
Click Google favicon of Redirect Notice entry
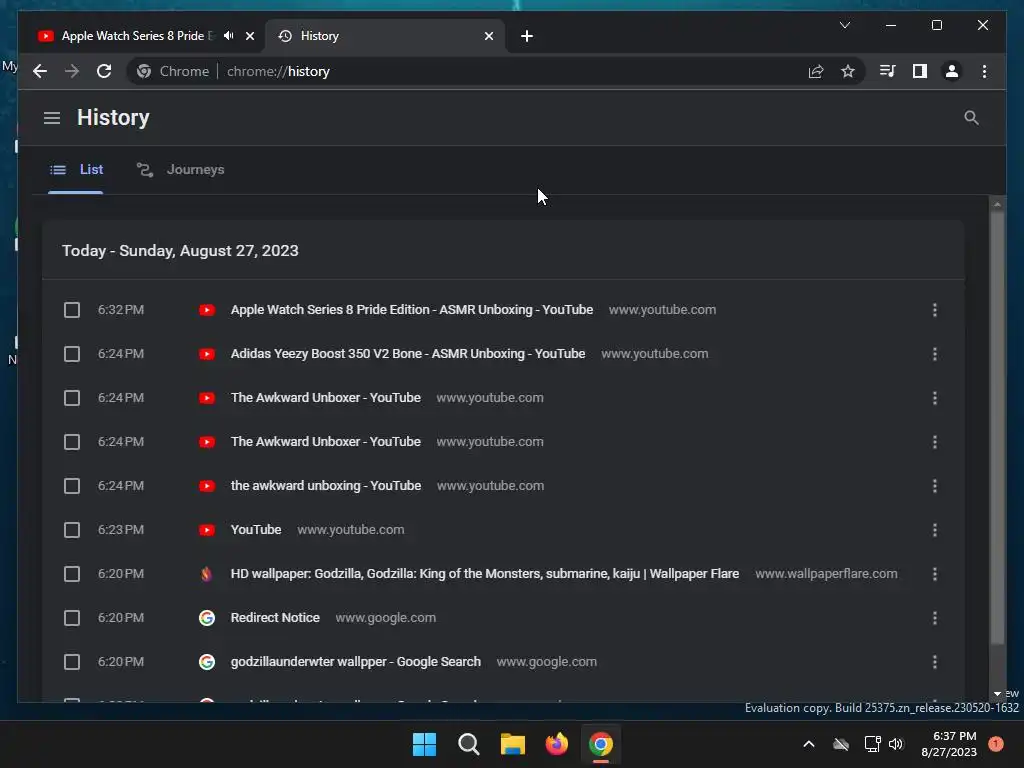coord(207,618)
